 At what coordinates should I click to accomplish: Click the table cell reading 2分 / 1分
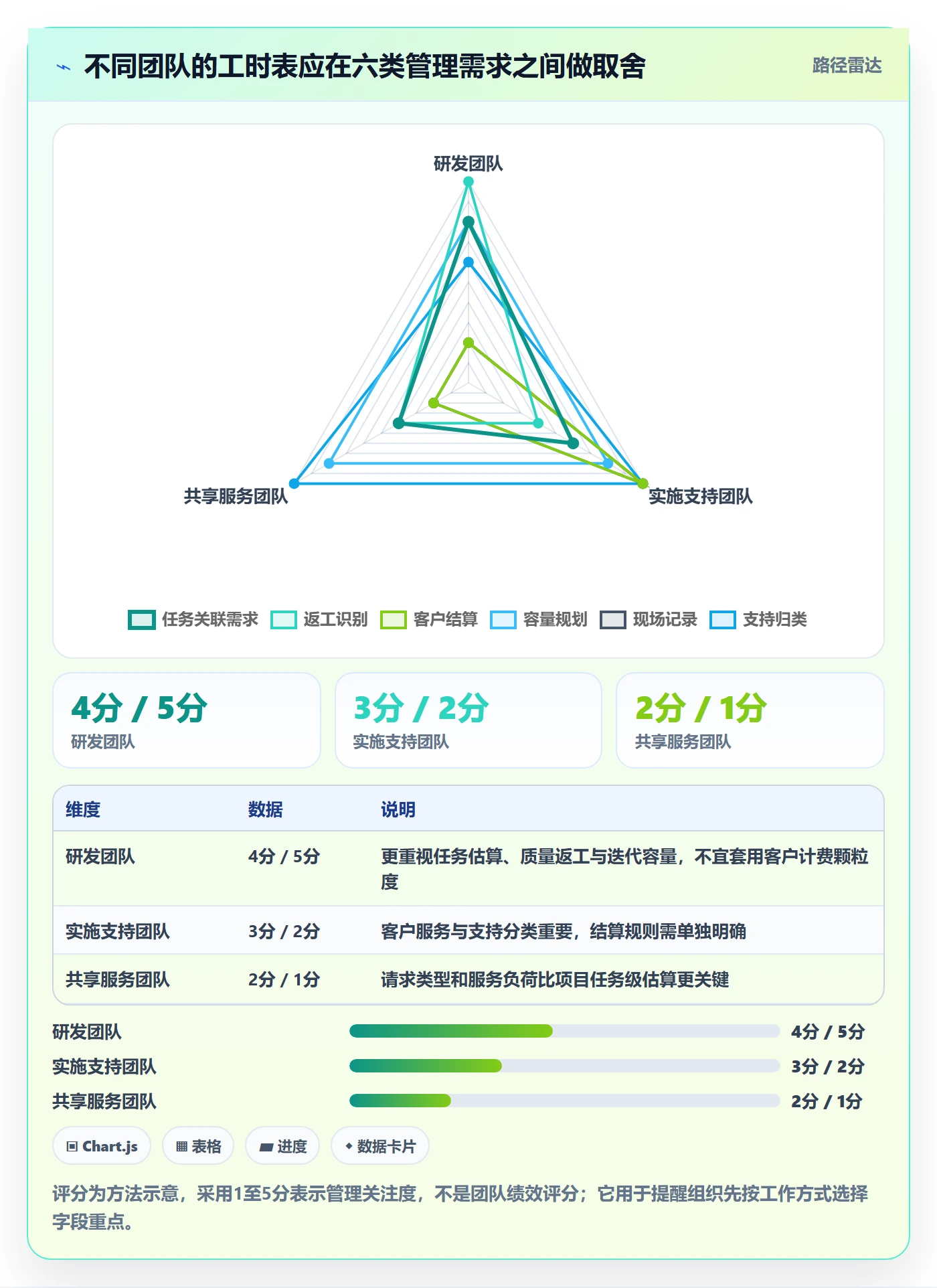[x=284, y=979]
